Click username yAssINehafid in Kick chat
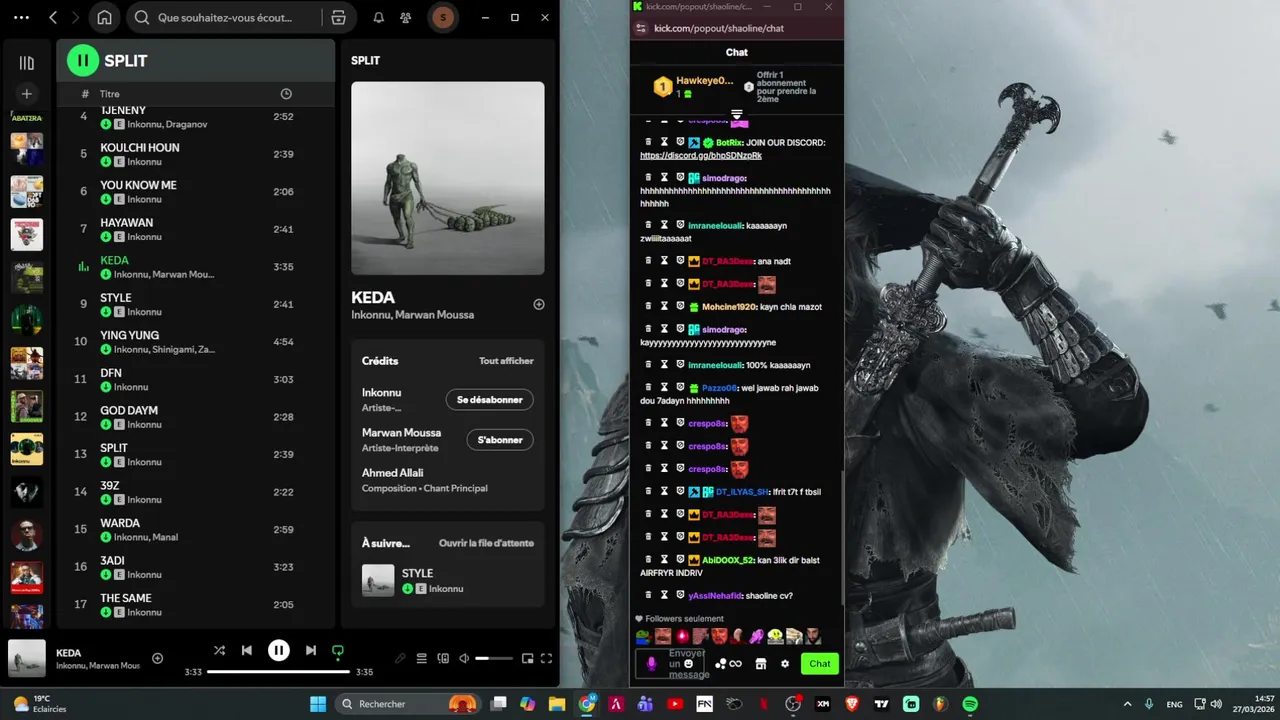The image size is (1280, 720). tap(715, 596)
